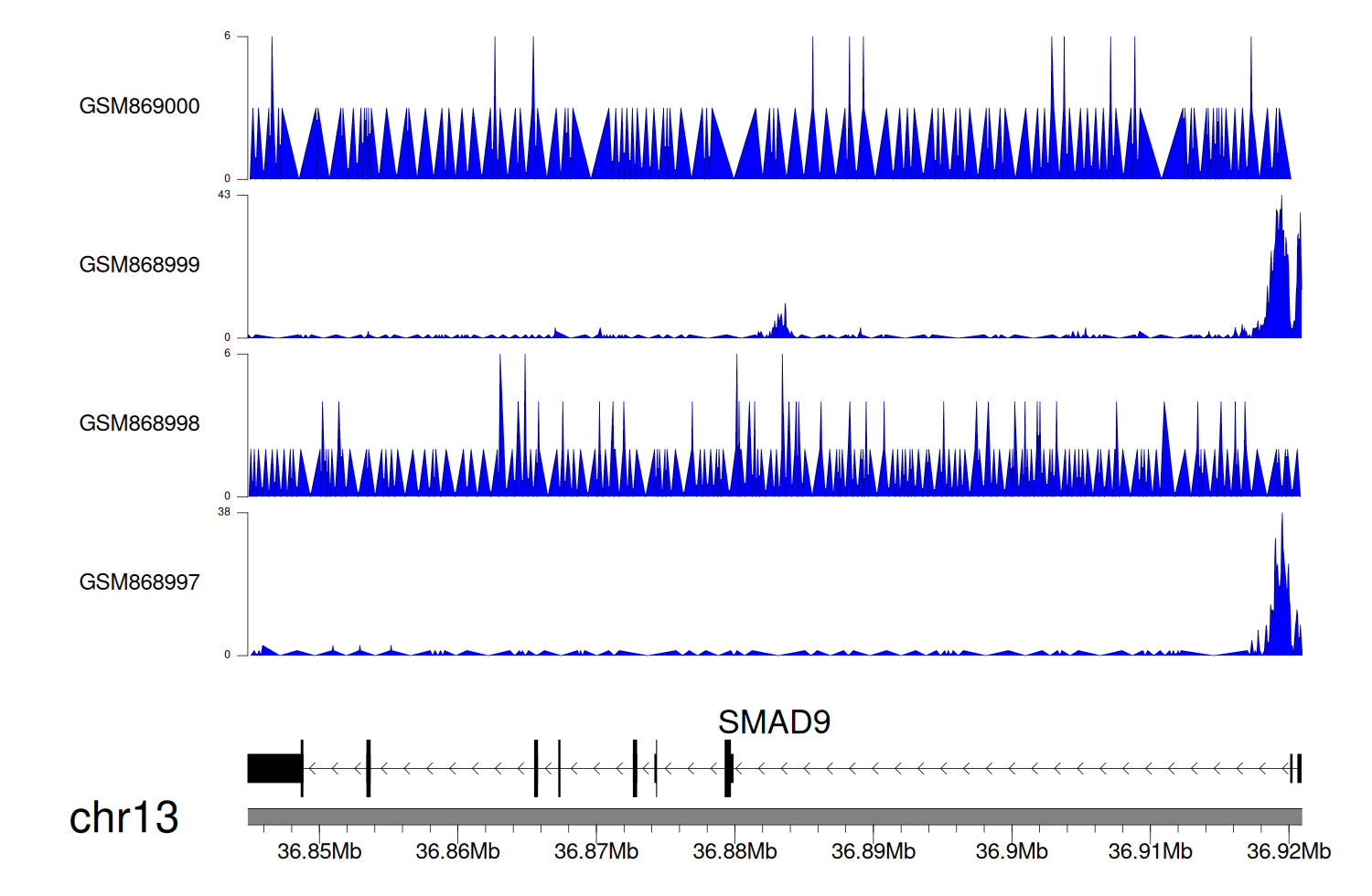Image resolution: width=1372 pixels, height=896 pixels.
Task: Click the y-axis maximum value 43
Action: tap(224, 195)
